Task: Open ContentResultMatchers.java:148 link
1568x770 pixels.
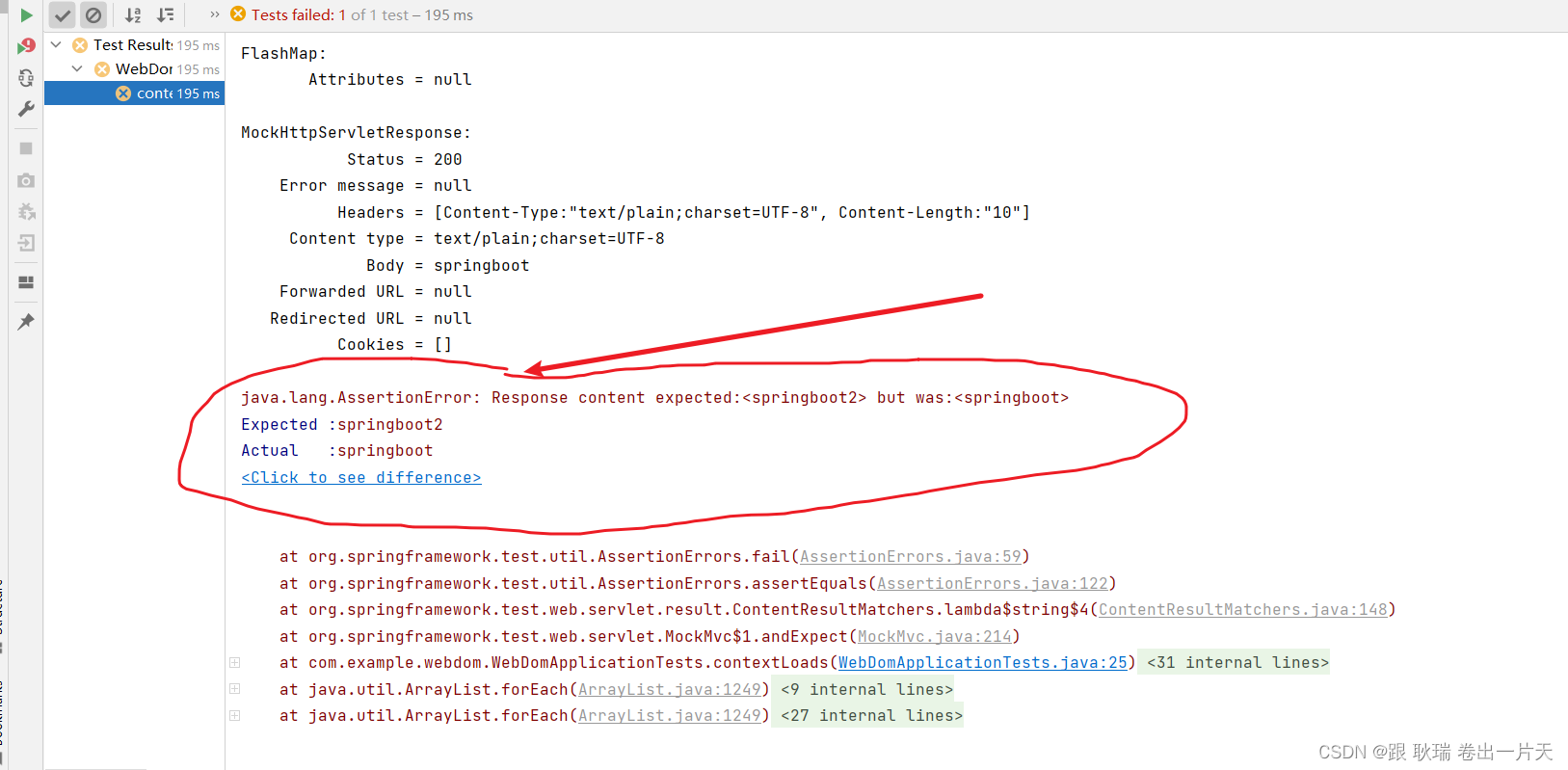Action: click(1243, 609)
